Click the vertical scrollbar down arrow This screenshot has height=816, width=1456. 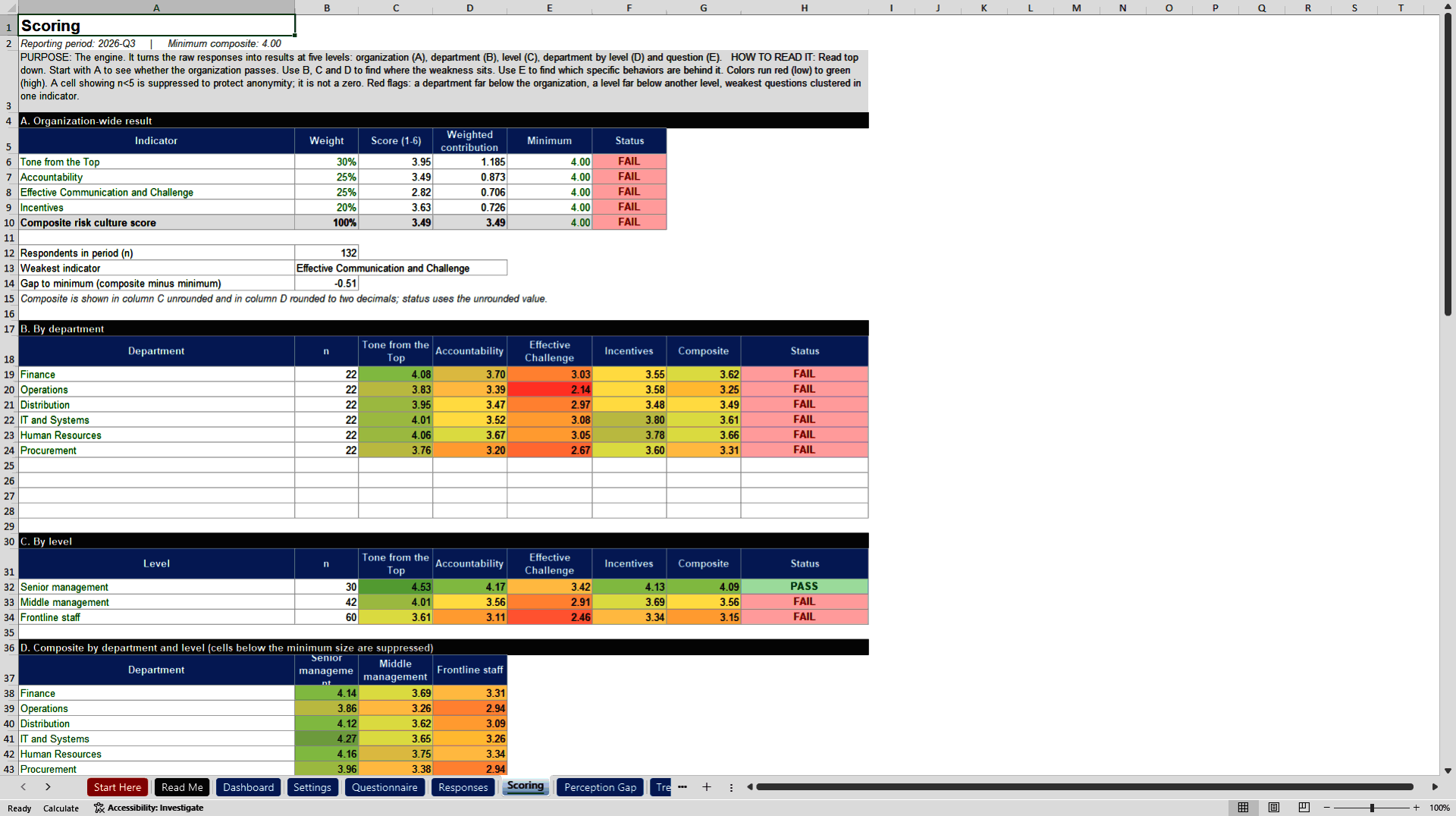pyautogui.click(x=1448, y=770)
